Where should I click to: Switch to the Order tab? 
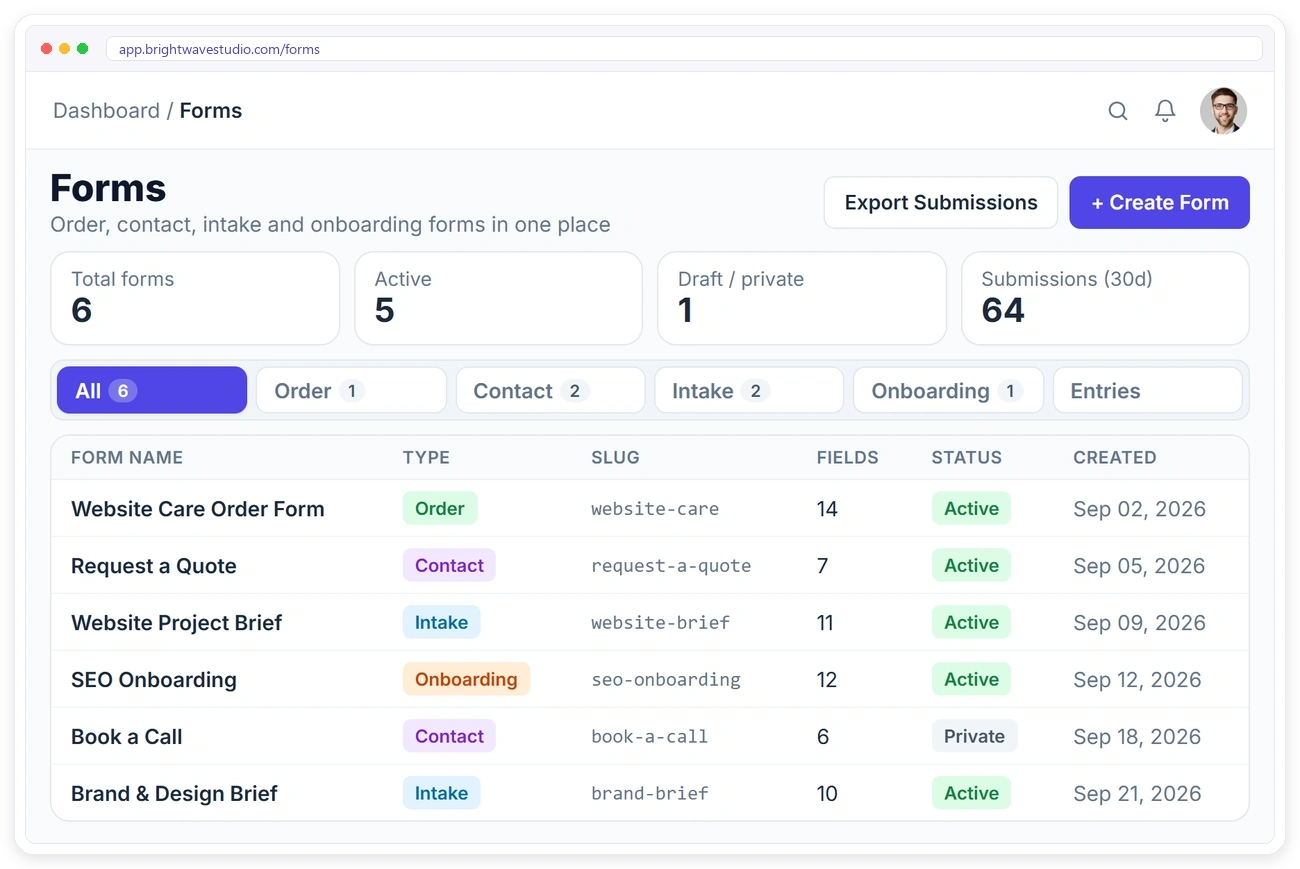tap(351, 390)
